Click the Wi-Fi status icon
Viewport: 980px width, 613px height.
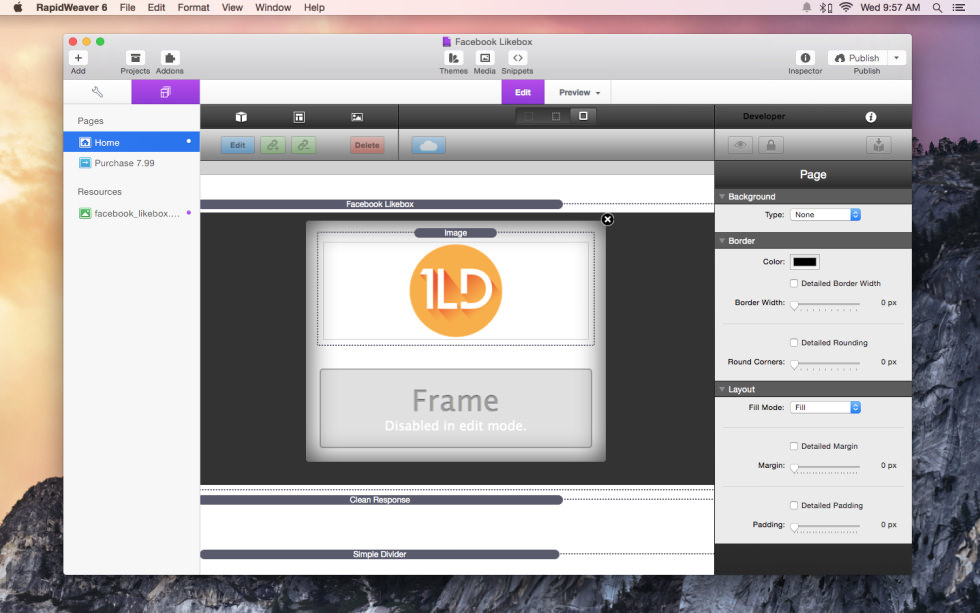pos(846,7)
